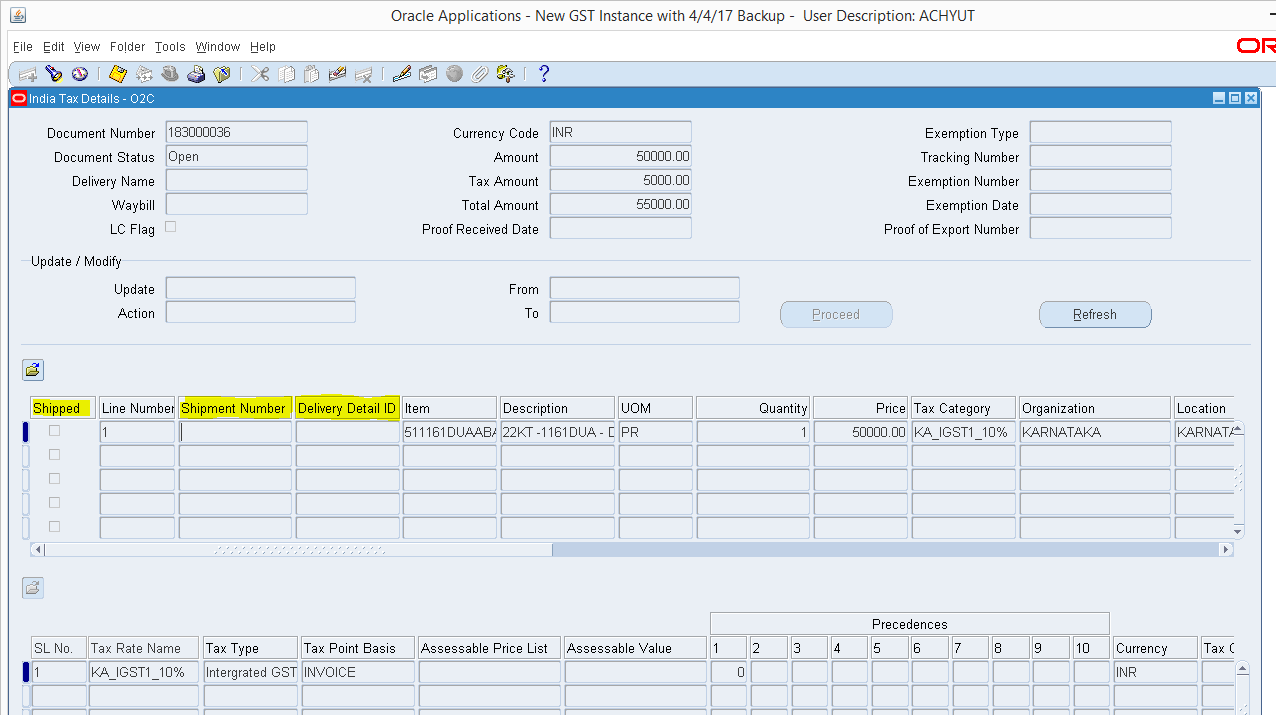This screenshot has height=715, width=1276.
Task: Open the Show Navigator icon
Action: (x=80, y=73)
